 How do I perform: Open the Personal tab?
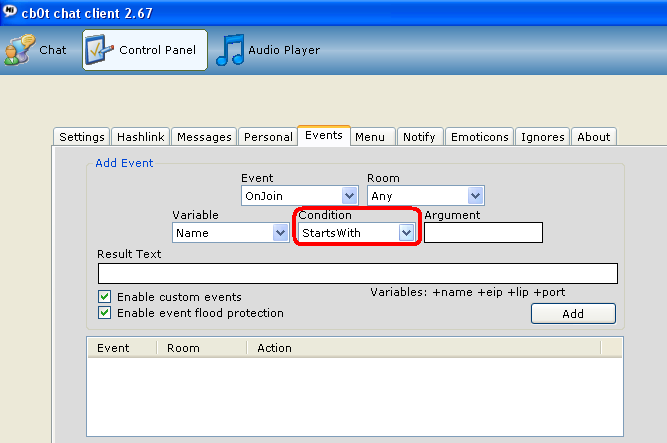[268, 137]
